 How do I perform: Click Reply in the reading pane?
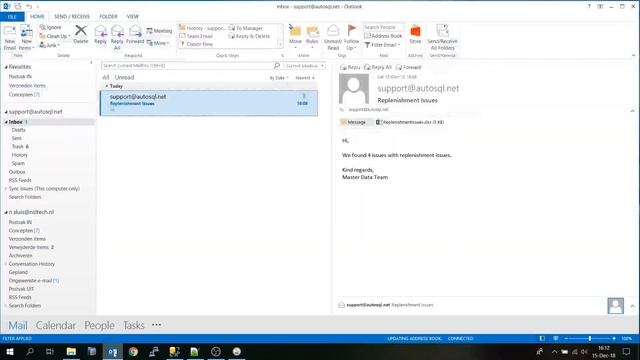click(x=350, y=67)
